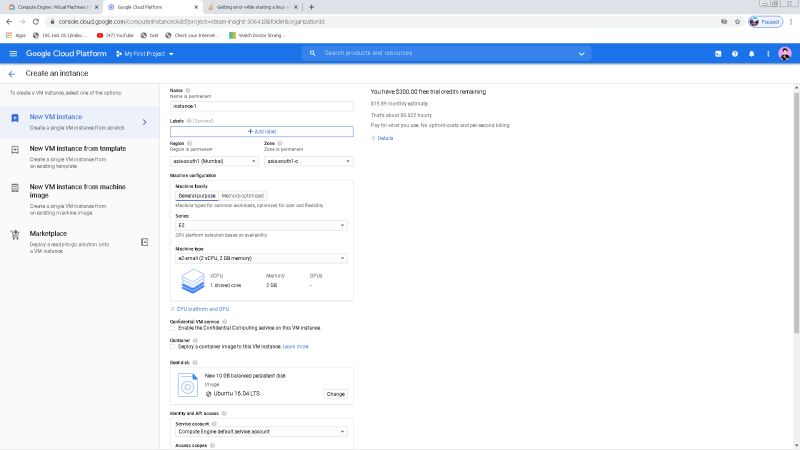Viewport: 800px width, 450px height.
Task: Edit the instance Name field
Action: coord(261,106)
